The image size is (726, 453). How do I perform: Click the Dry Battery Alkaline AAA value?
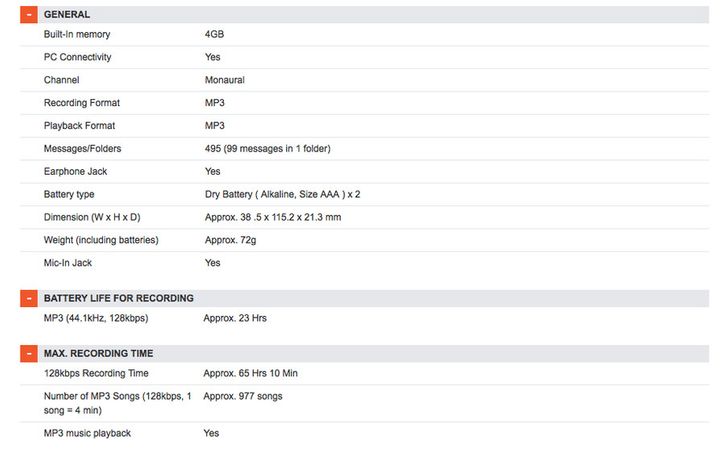pos(282,194)
